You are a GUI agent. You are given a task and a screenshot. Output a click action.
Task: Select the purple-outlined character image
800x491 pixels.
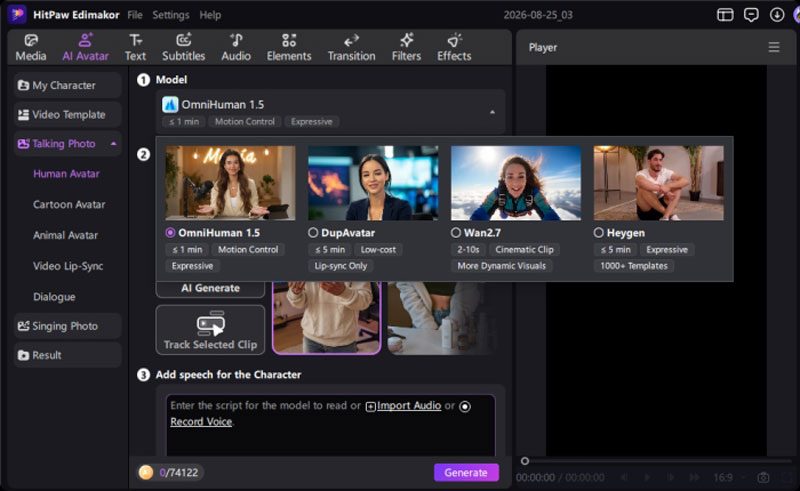(x=327, y=318)
